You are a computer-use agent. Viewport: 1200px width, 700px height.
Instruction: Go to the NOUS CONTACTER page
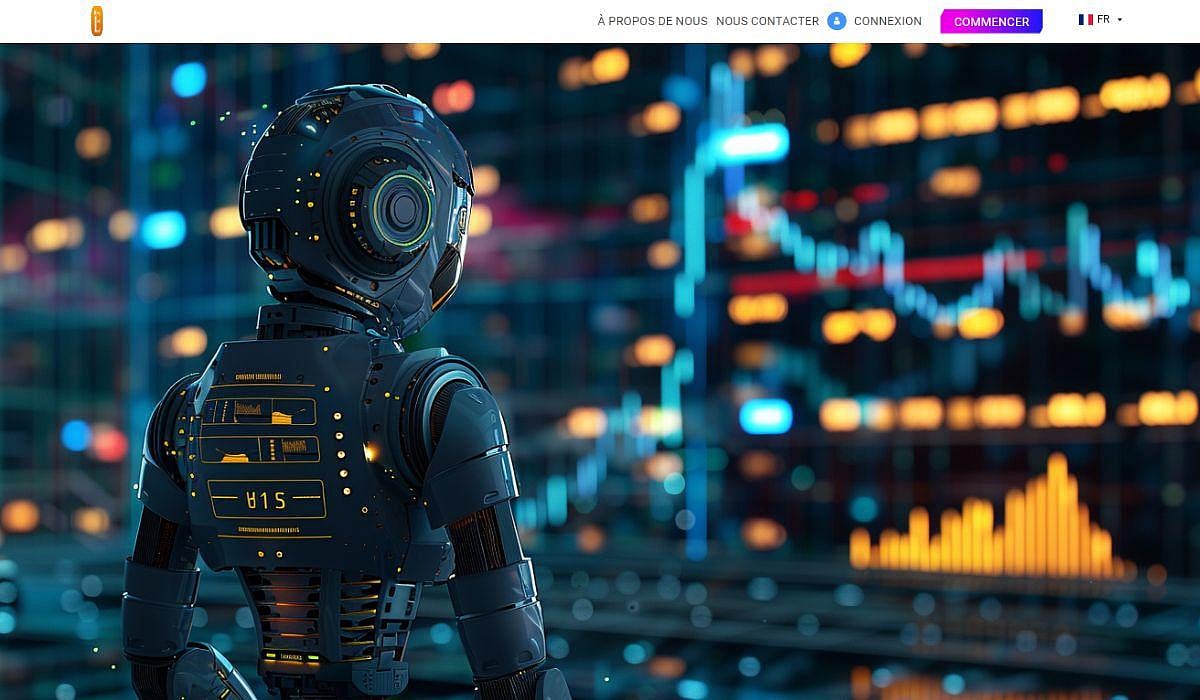767,21
